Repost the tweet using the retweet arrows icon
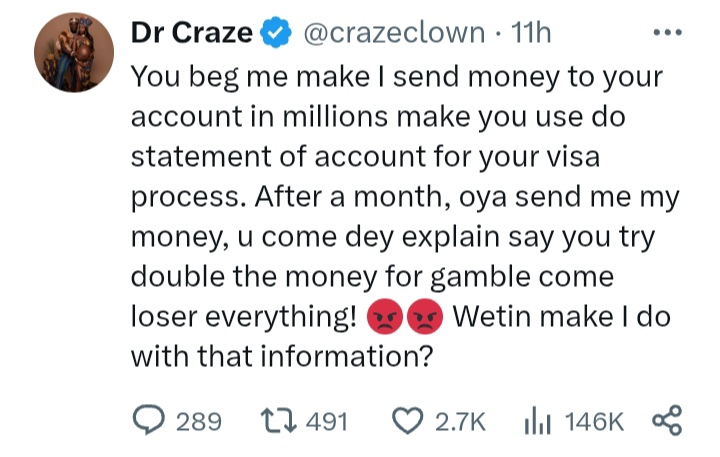This screenshot has width=720, height=457. click(274, 421)
